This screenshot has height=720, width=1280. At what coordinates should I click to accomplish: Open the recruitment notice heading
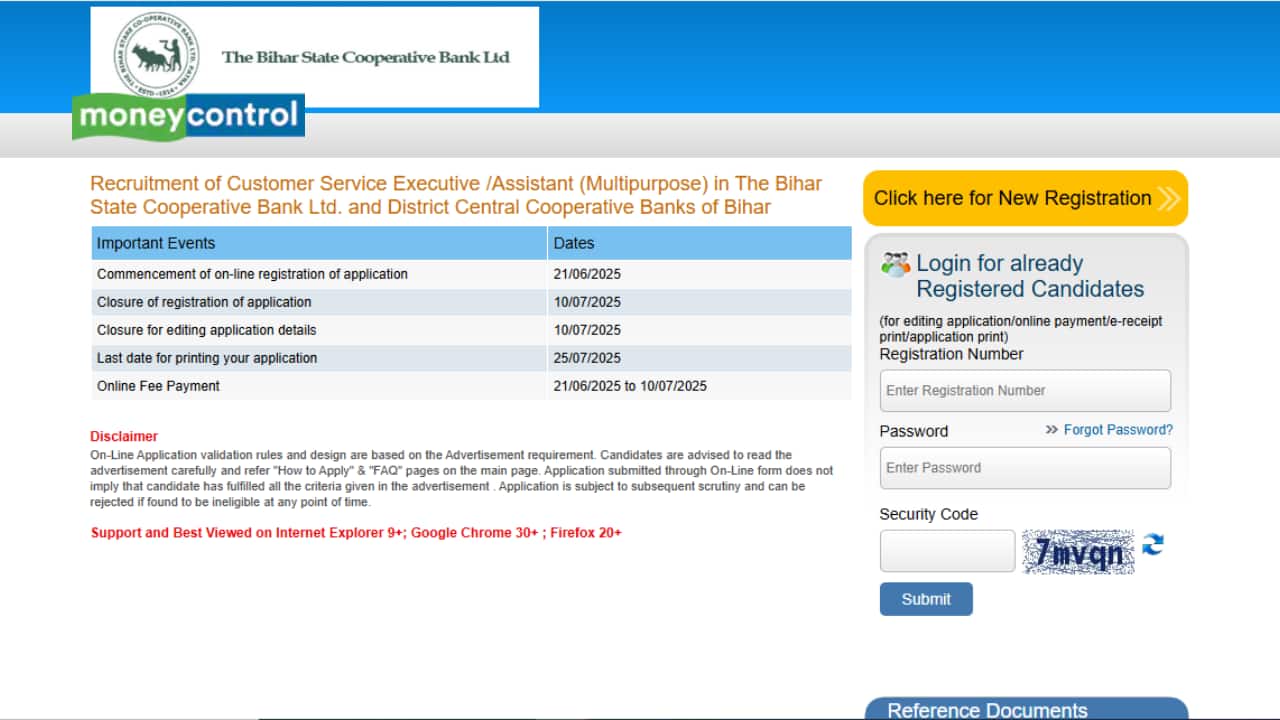(x=456, y=195)
